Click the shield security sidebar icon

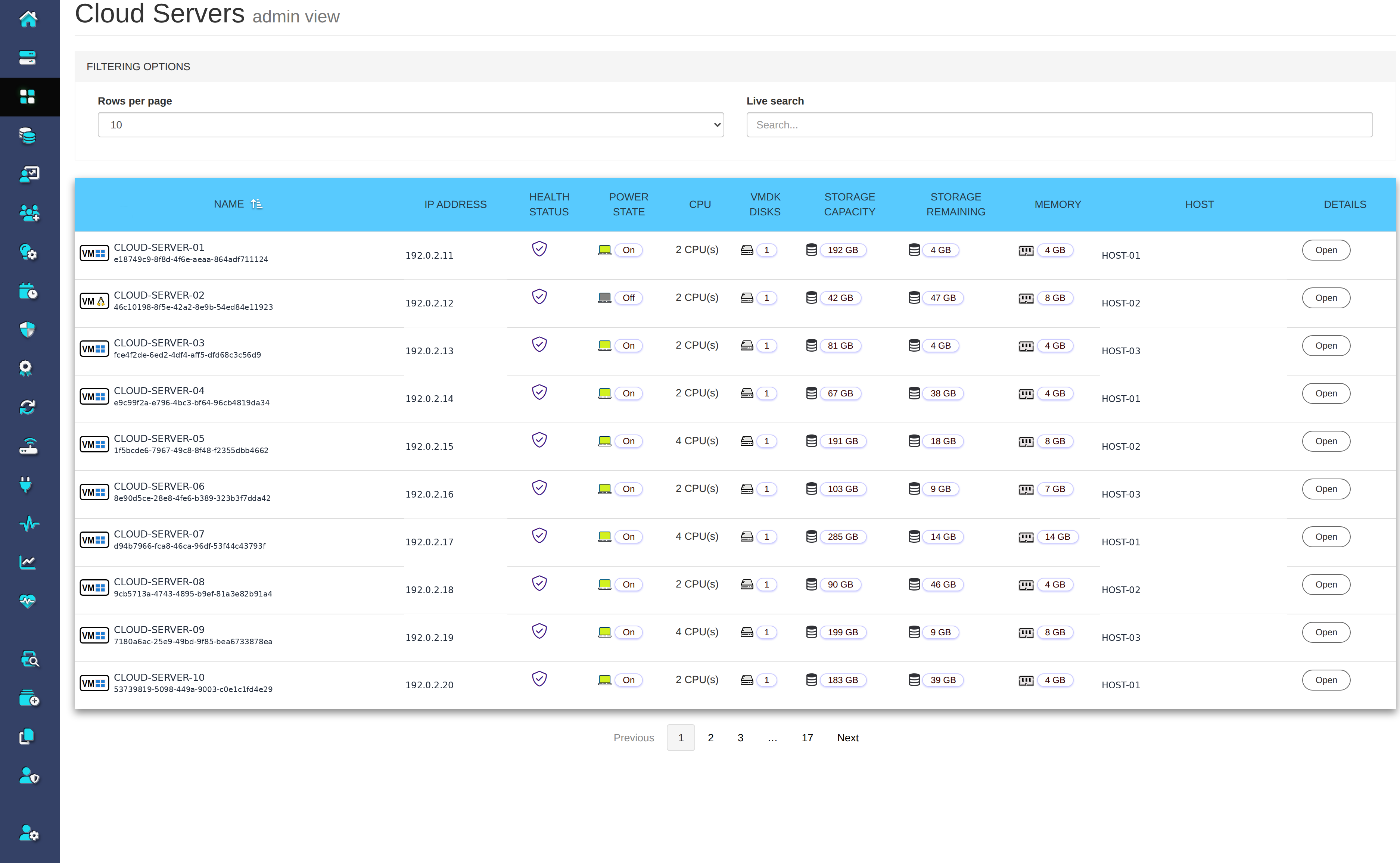pyautogui.click(x=27, y=329)
